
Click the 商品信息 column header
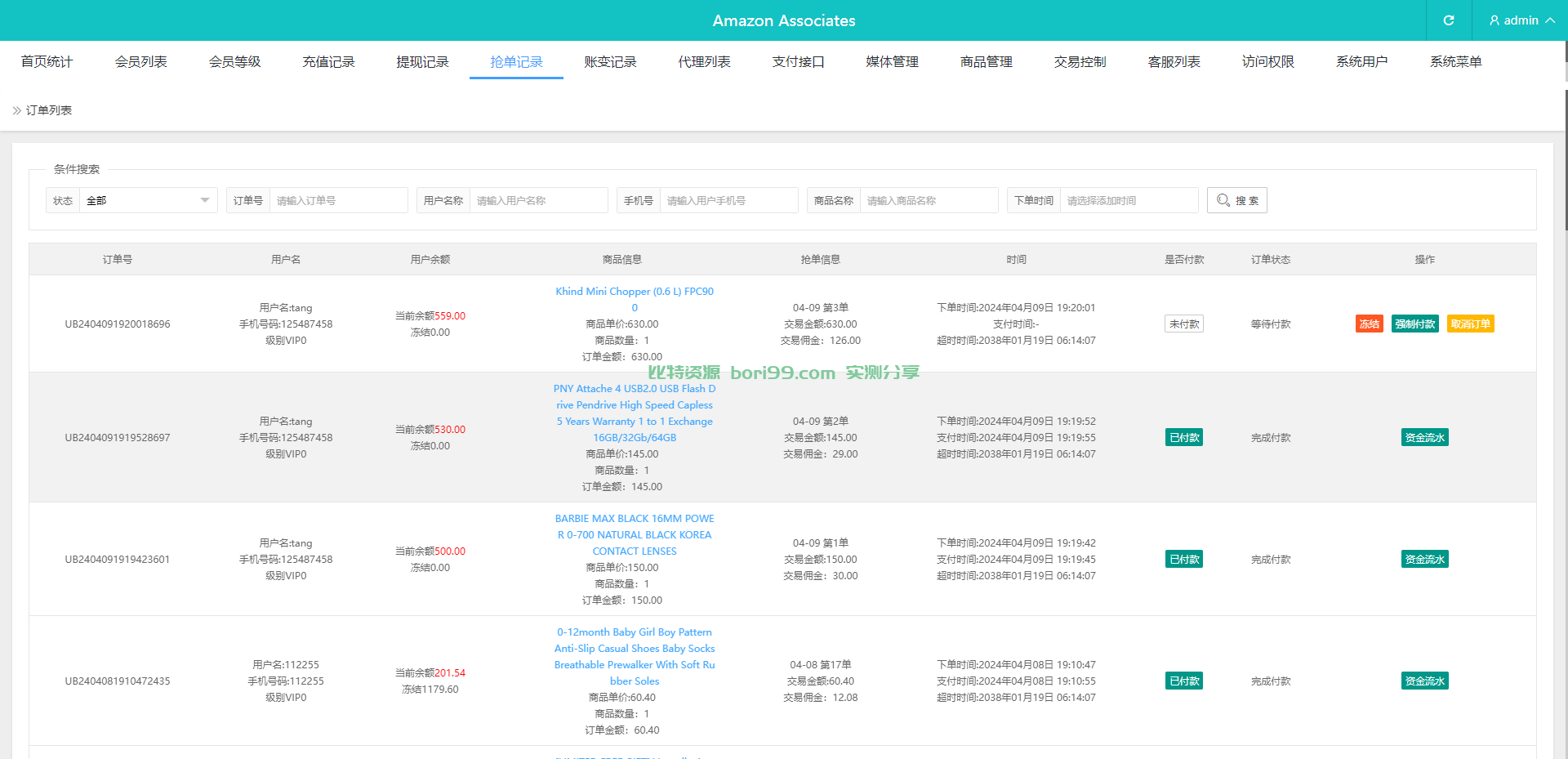coord(622,260)
